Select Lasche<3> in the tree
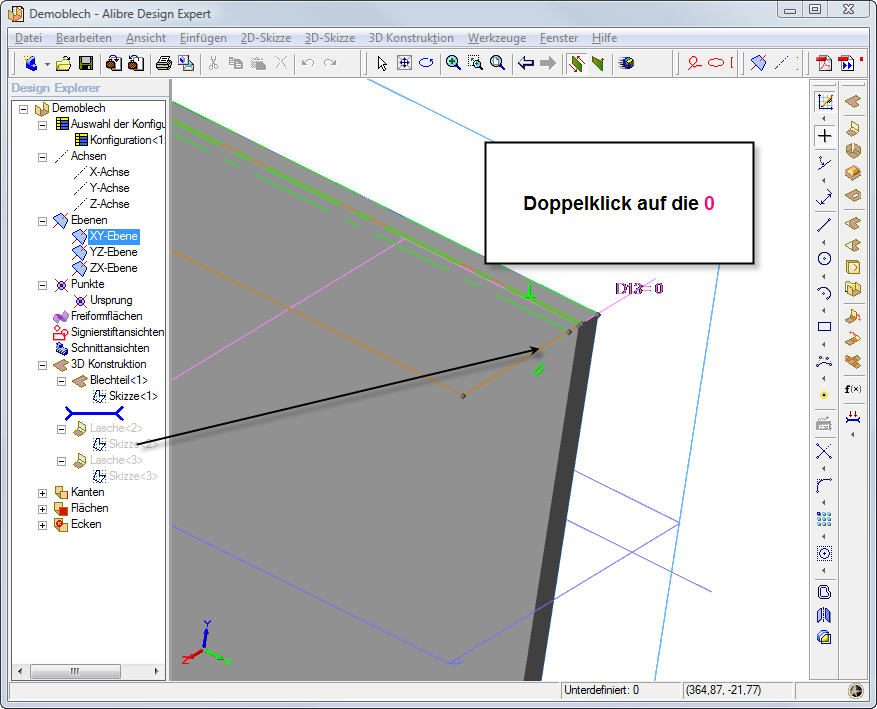 tap(116, 460)
